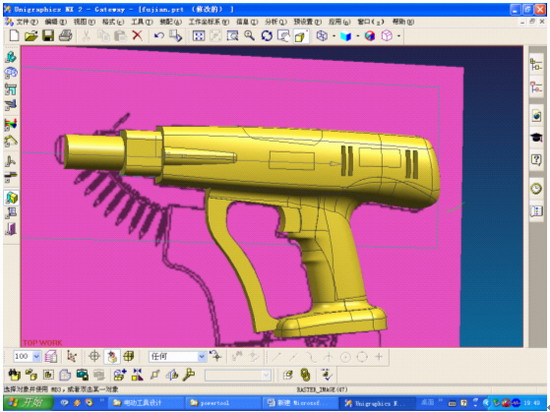This screenshot has width=550, height=412.
Task: Open layer settings icon next to 100 field
Action: (51, 357)
